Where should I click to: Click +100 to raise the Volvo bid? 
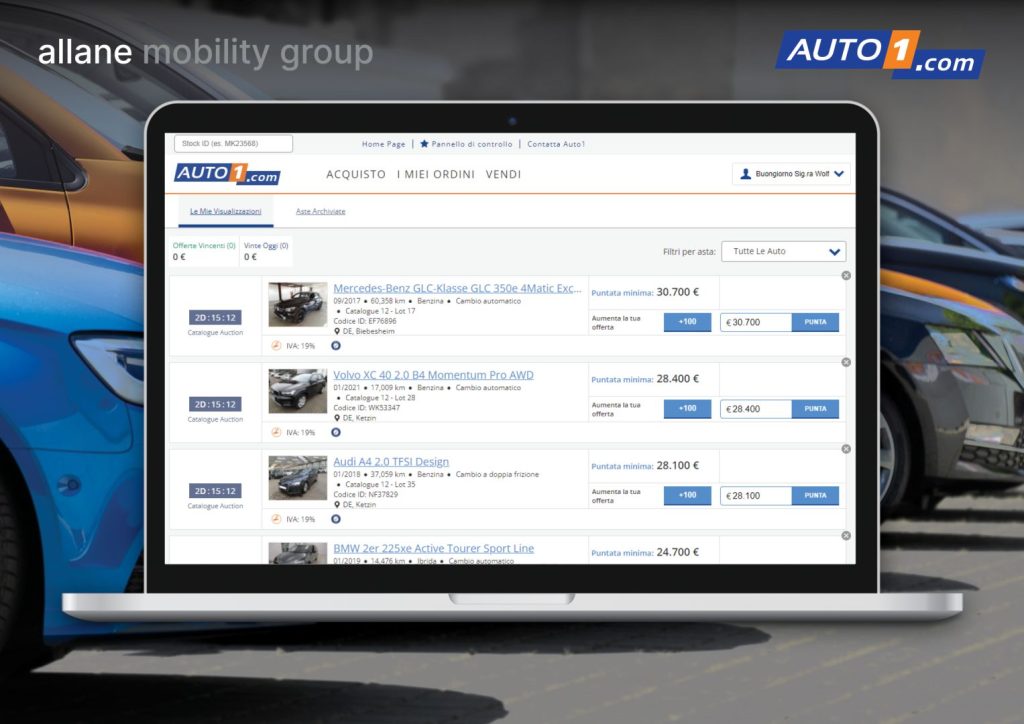tap(687, 409)
